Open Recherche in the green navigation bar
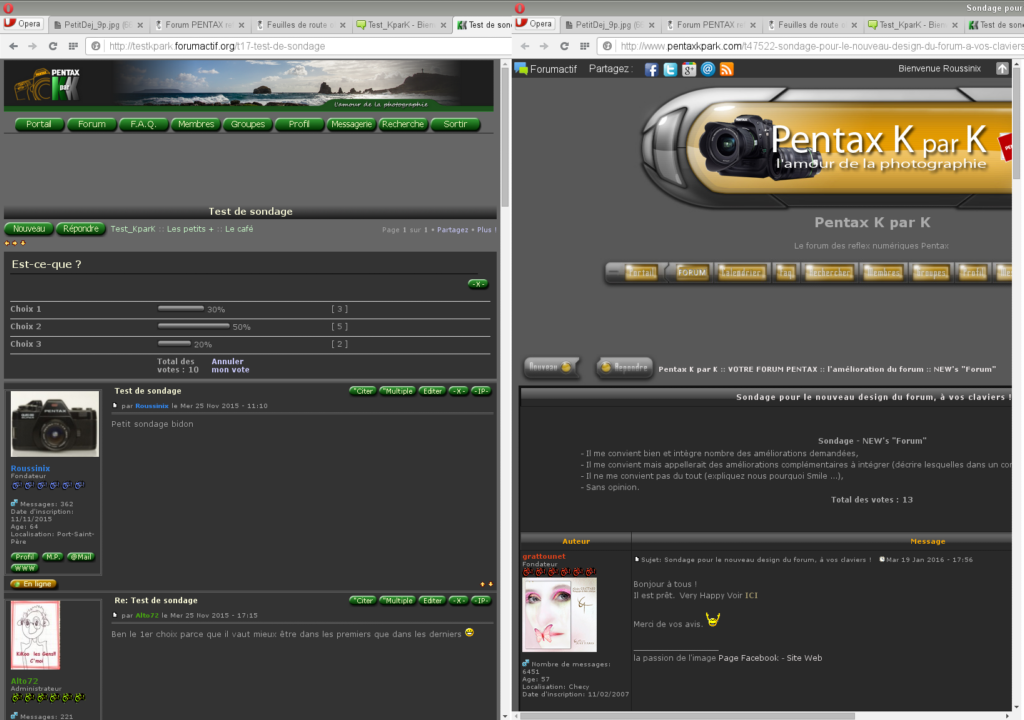The width and height of the screenshot is (1024, 720). 403,124
